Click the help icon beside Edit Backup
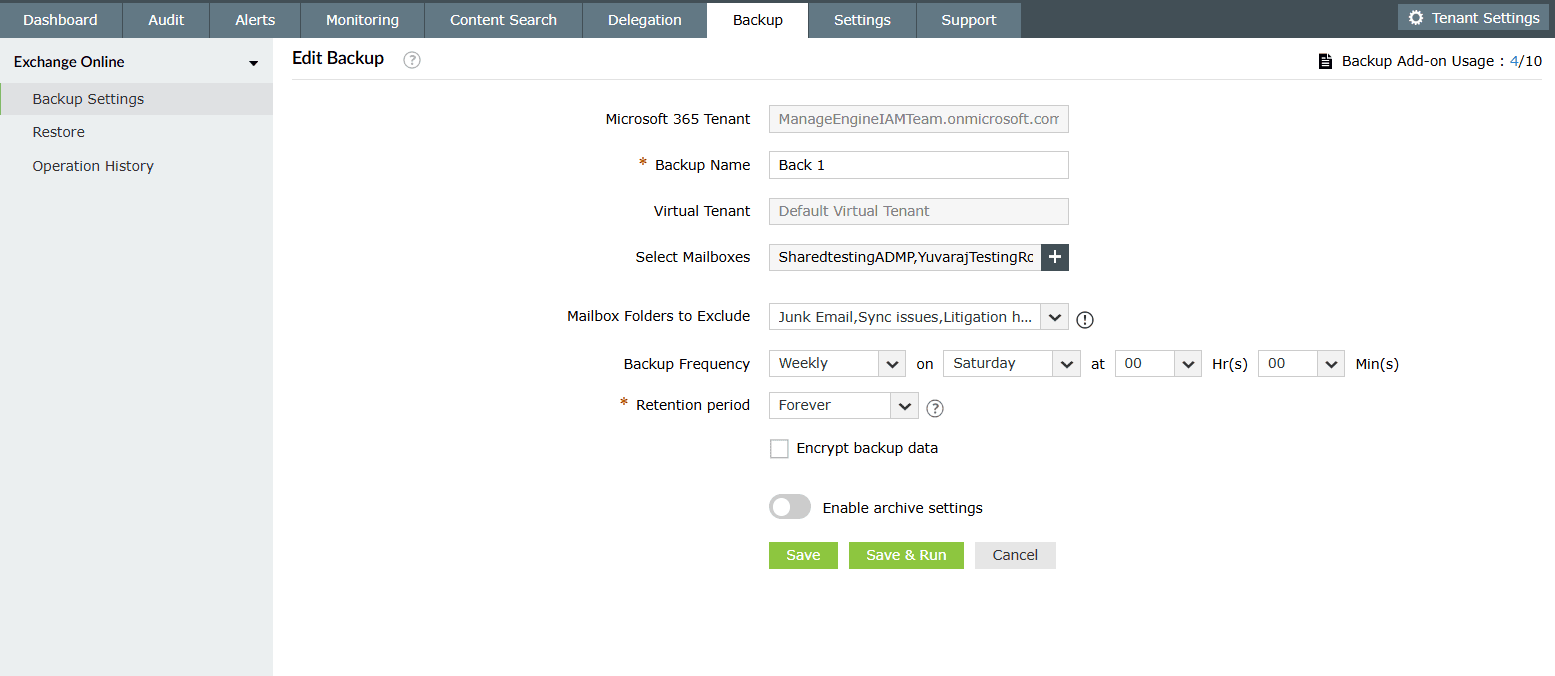 coord(412,60)
